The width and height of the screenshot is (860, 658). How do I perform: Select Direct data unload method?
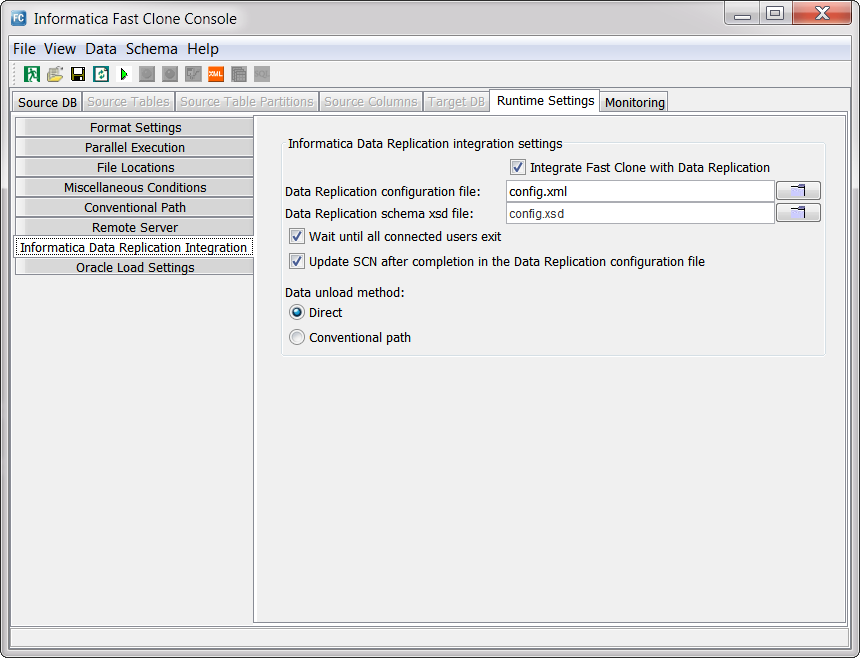tap(297, 313)
